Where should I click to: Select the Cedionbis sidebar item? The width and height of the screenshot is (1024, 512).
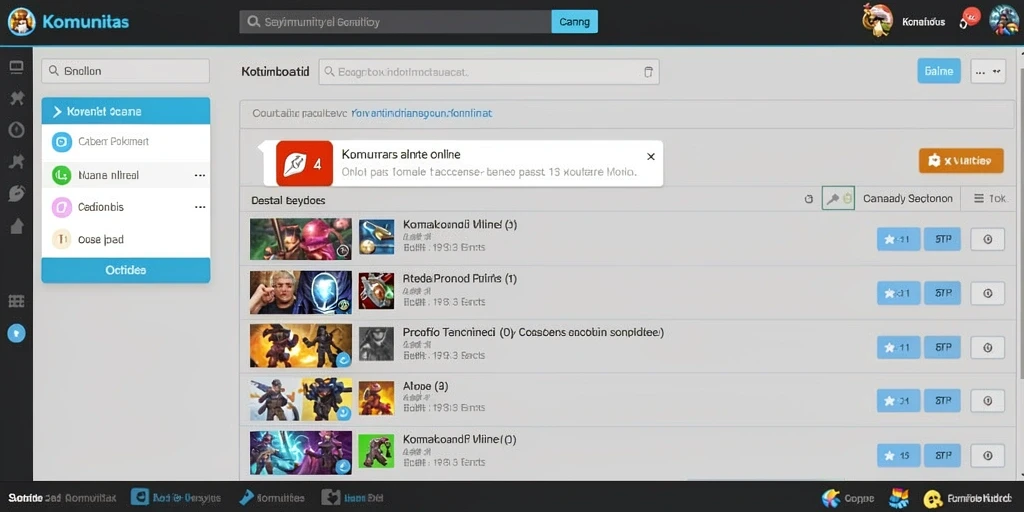[x=126, y=207]
